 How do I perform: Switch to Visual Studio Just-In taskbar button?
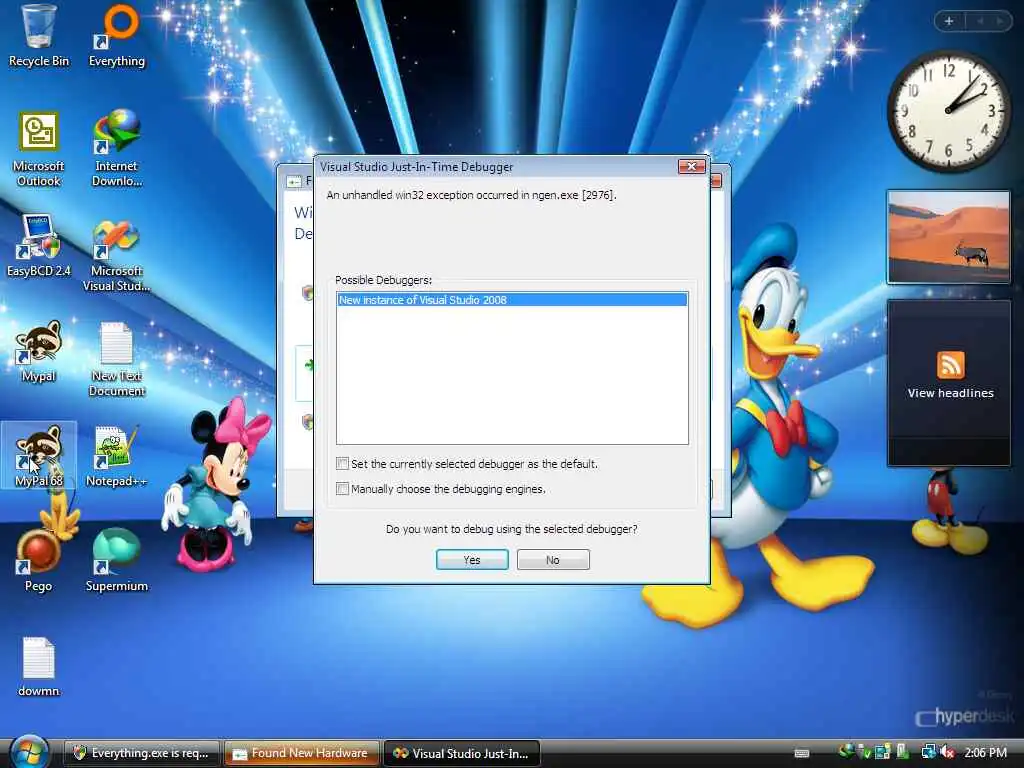point(462,753)
